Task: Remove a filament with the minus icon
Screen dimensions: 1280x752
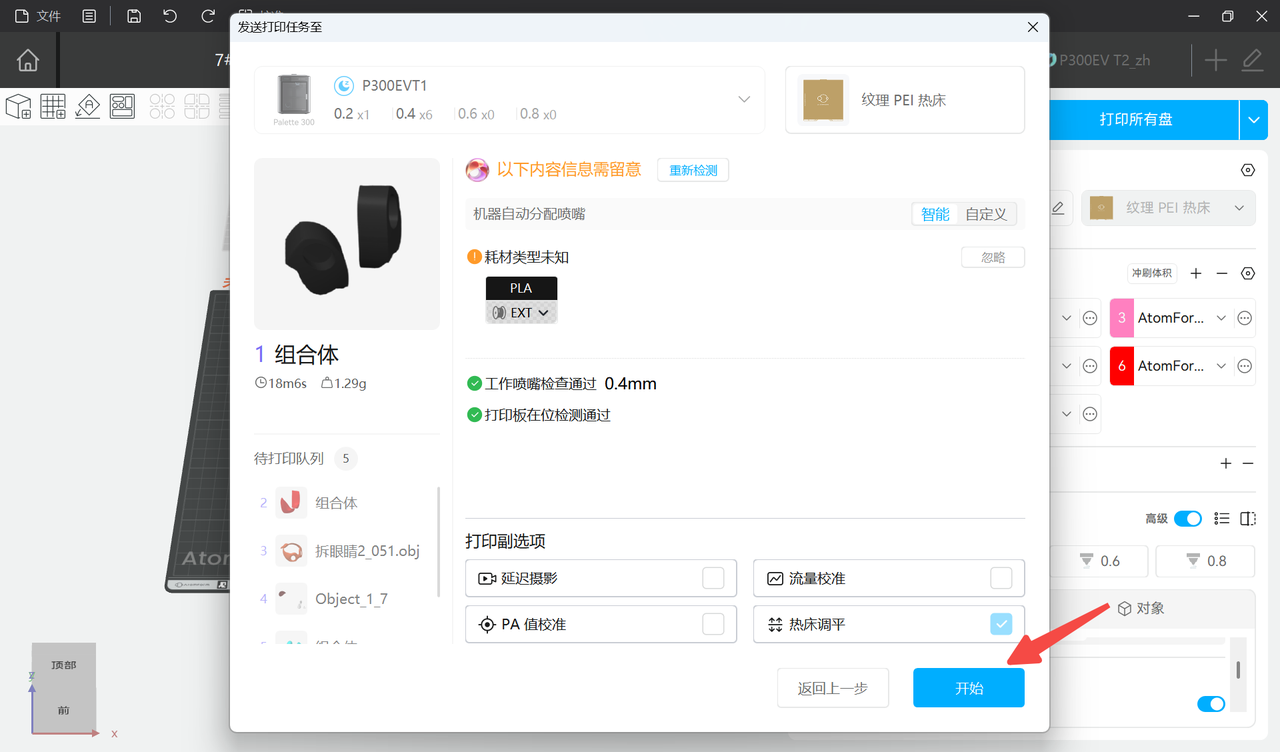Action: [1221, 273]
